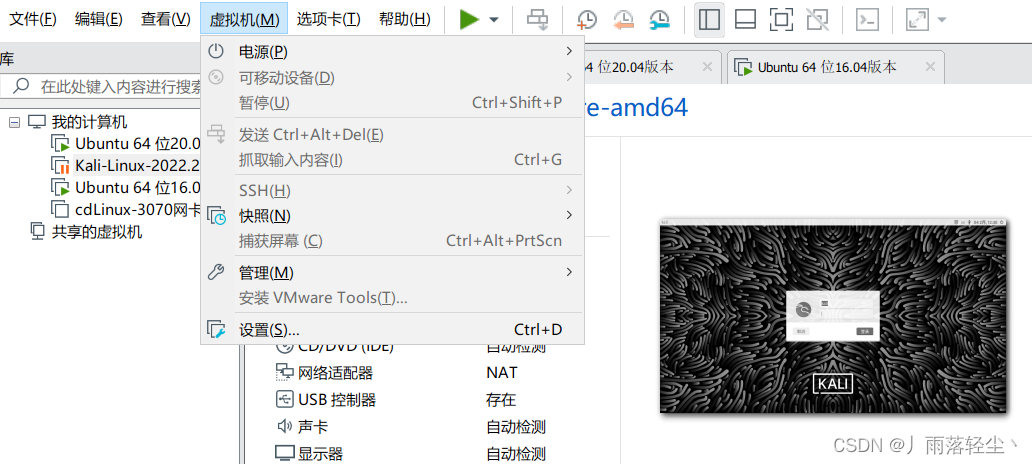Close the 虚拟机(M) menu in the menu bar
Viewport: 1032px width, 464px height.
(244, 19)
